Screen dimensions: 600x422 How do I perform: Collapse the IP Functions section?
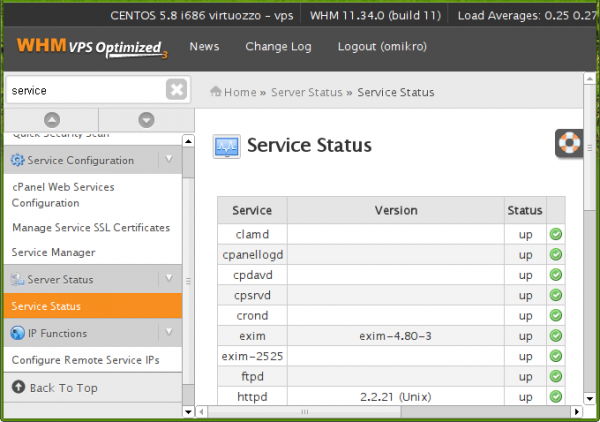coord(170,333)
